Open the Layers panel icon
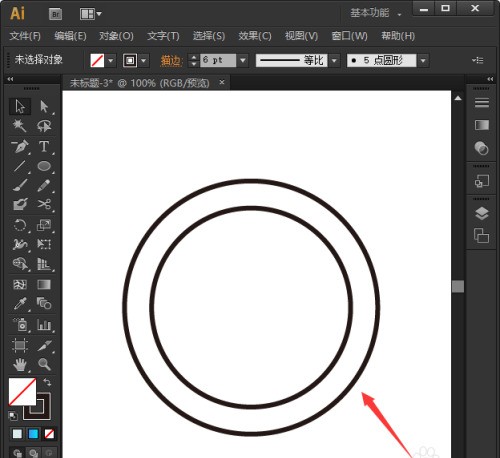The width and height of the screenshot is (500, 458). point(482,214)
